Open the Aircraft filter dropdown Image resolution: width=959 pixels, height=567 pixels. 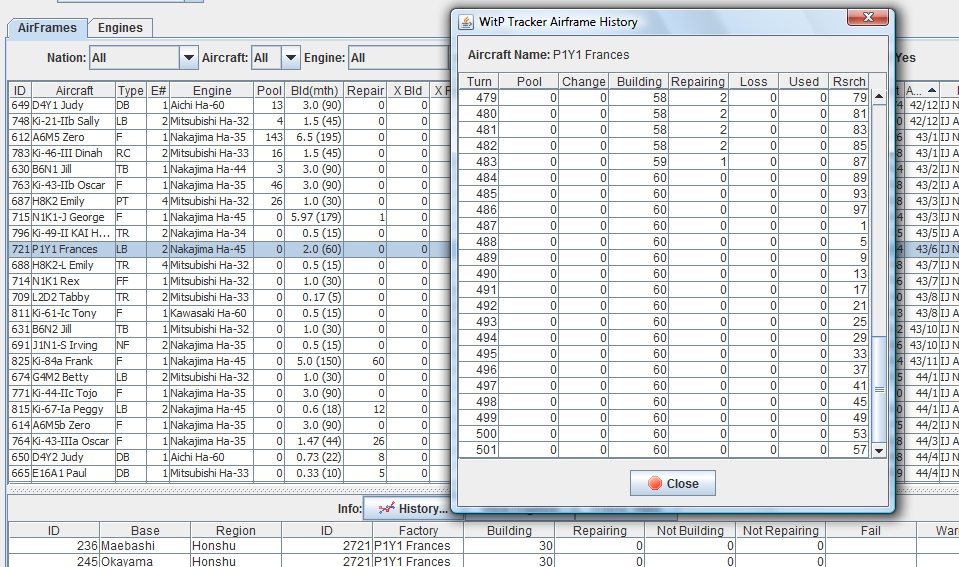[291, 58]
